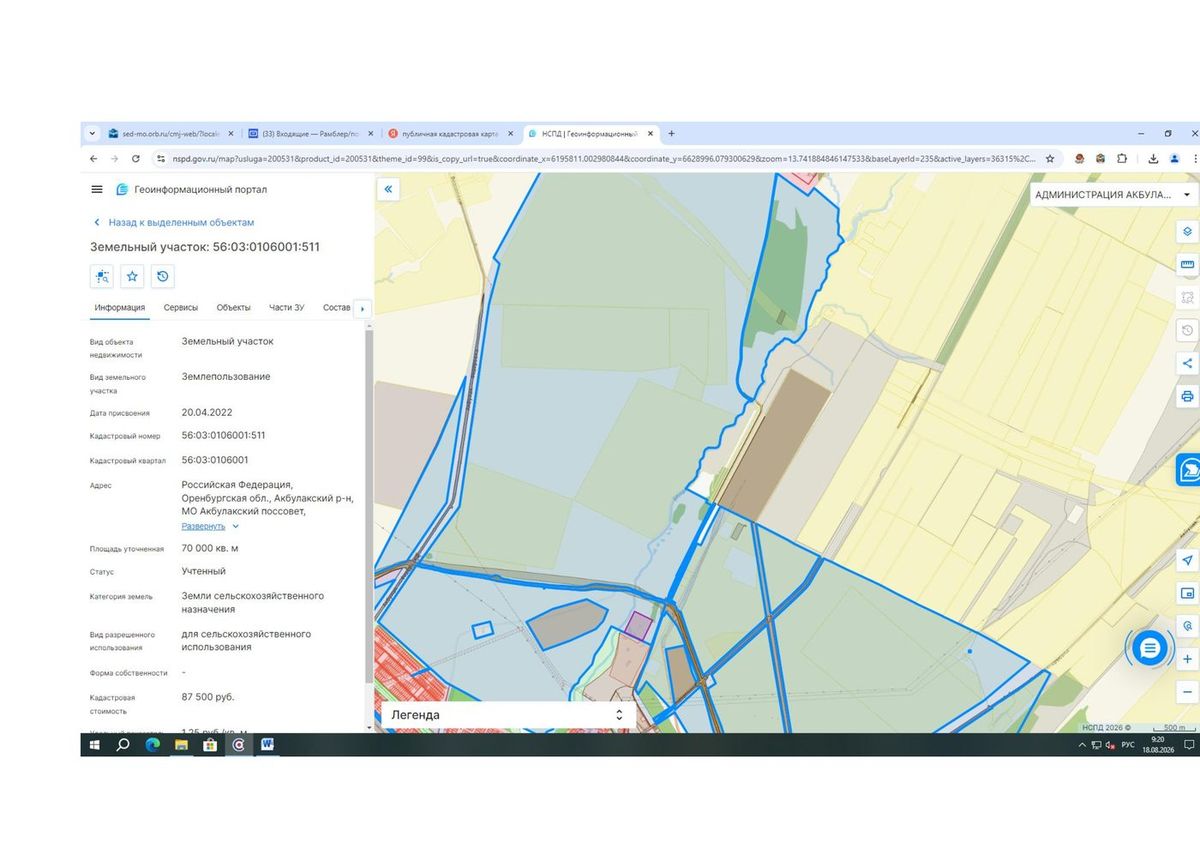Image resolution: width=1200 pixels, height=849 pixels.
Task: Switch to the Объекты tab
Action: (x=234, y=307)
